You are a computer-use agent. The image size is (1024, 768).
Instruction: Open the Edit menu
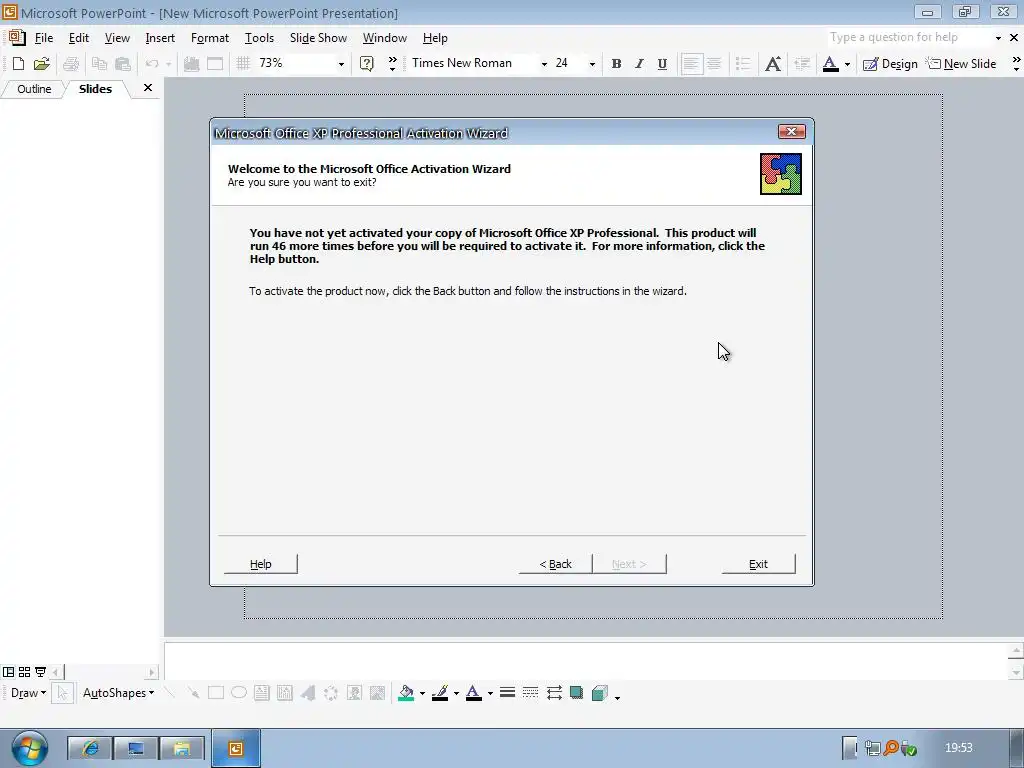[x=78, y=38]
